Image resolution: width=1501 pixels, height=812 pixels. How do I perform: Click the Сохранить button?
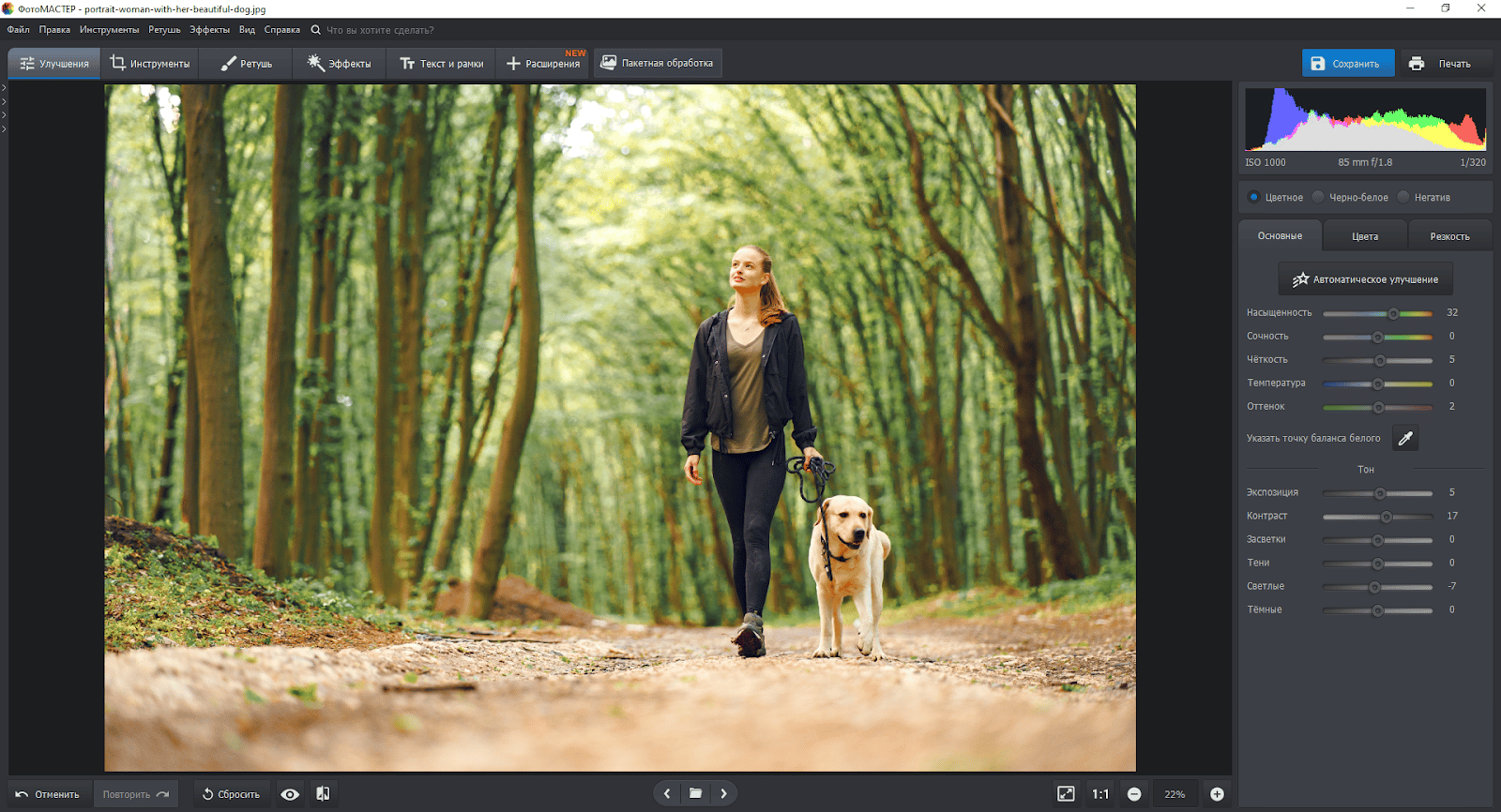pyautogui.click(x=1347, y=64)
